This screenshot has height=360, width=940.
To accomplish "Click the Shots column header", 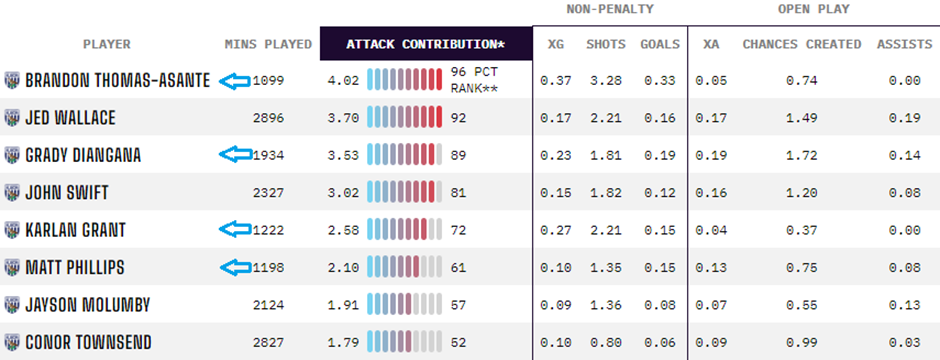I will click(605, 44).
